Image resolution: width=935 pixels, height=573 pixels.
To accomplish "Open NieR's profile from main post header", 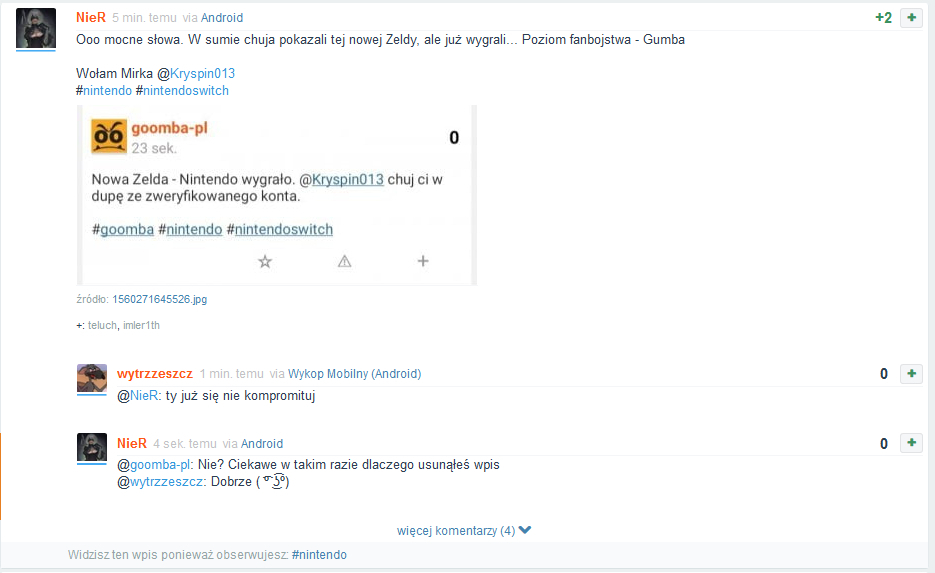I will 91,17.
